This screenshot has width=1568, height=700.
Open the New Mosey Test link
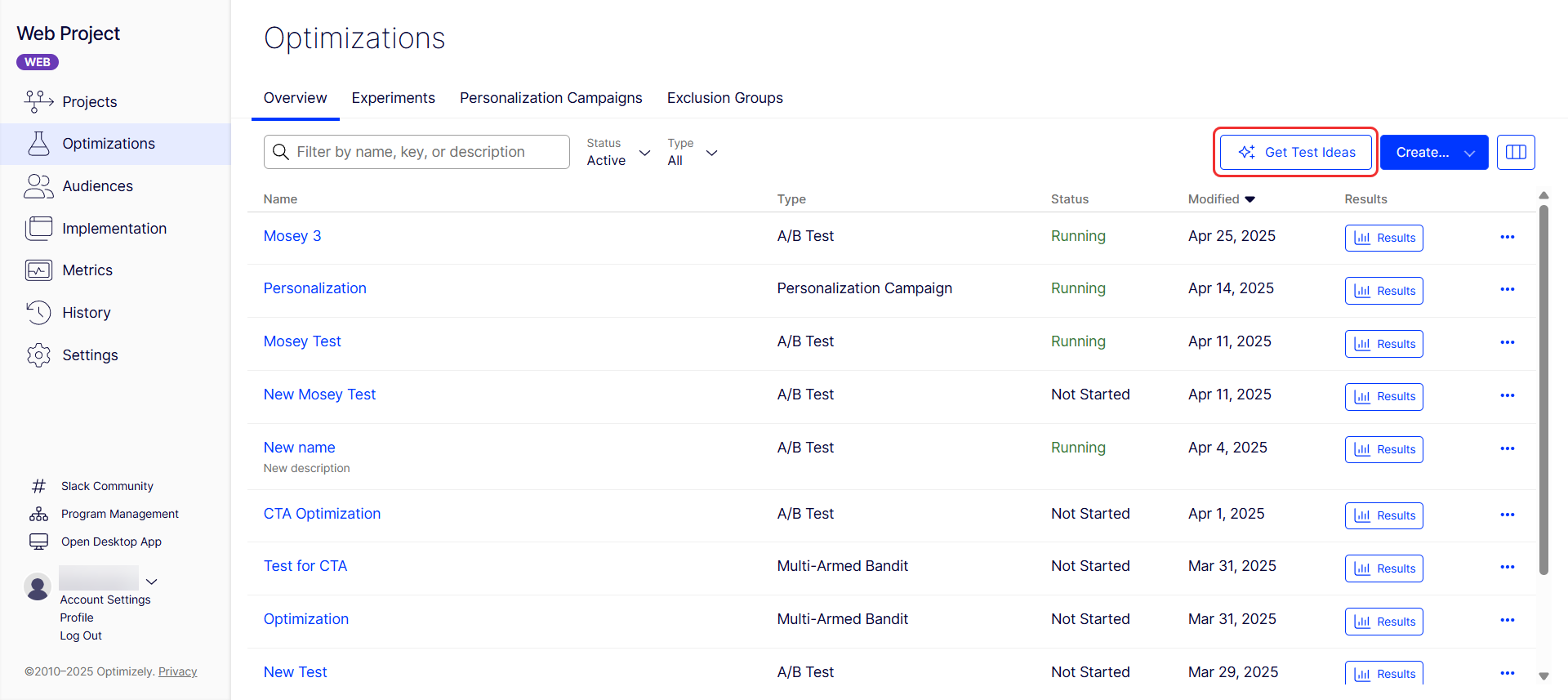319,395
